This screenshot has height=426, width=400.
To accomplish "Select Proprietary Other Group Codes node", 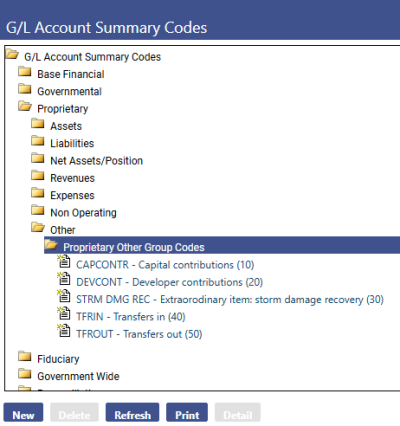I will [134, 247].
